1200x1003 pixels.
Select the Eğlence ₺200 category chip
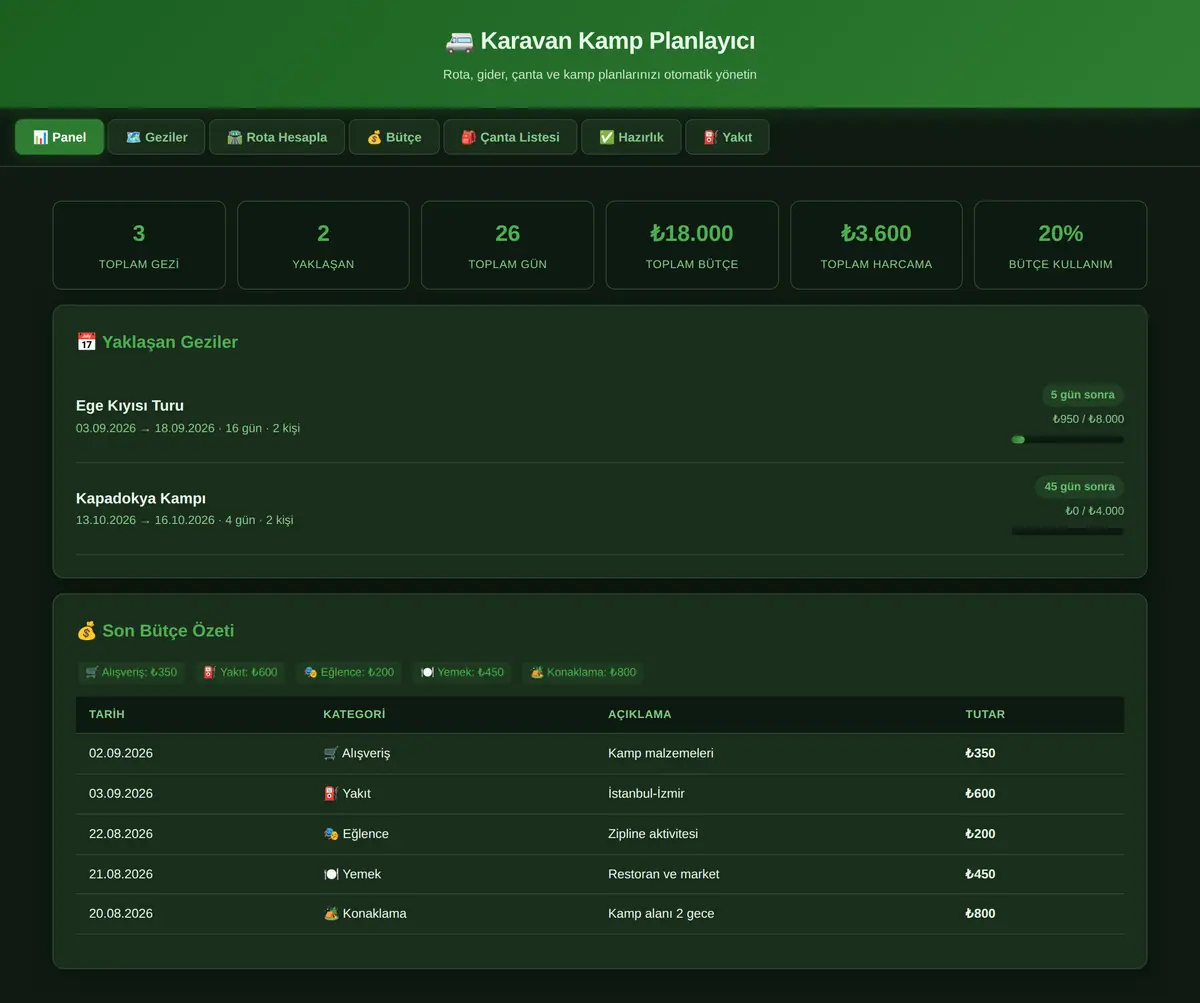pyautogui.click(x=349, y=672)
